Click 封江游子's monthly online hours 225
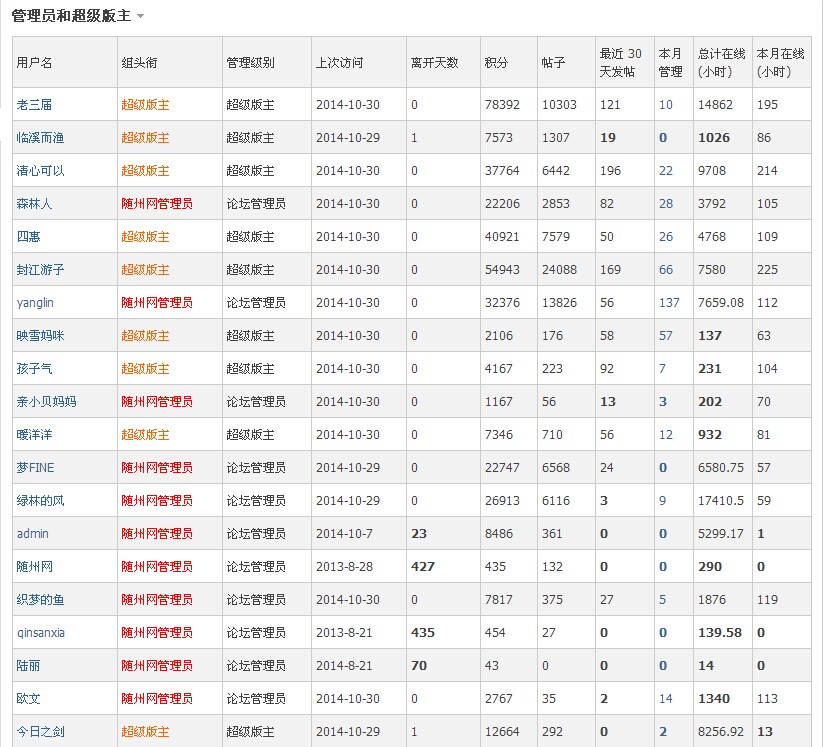Screen dimensions: 824x747 (767, 270)
